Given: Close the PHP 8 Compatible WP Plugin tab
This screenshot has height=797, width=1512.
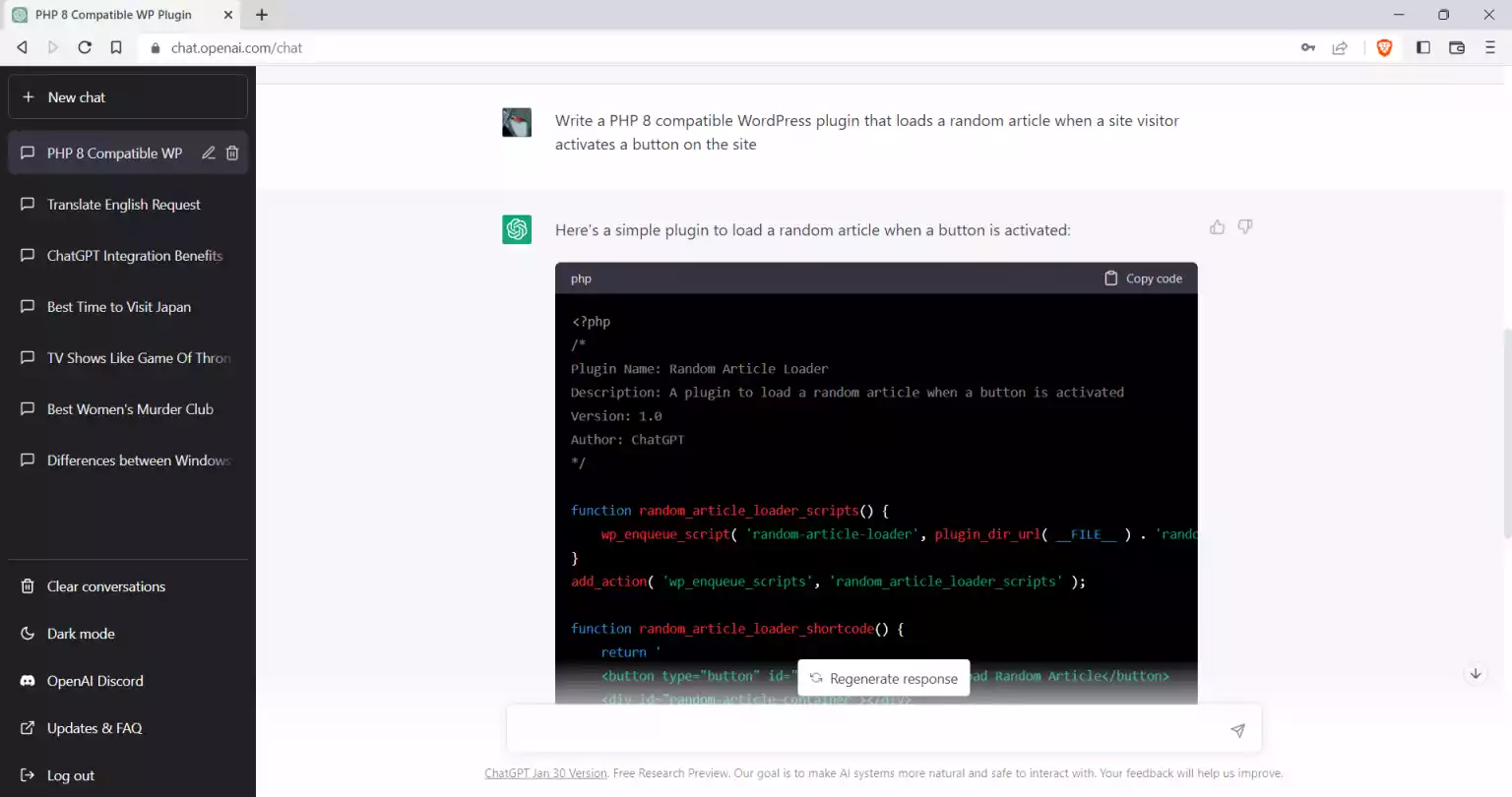Looking at the screenshot, I should [228, 15].
